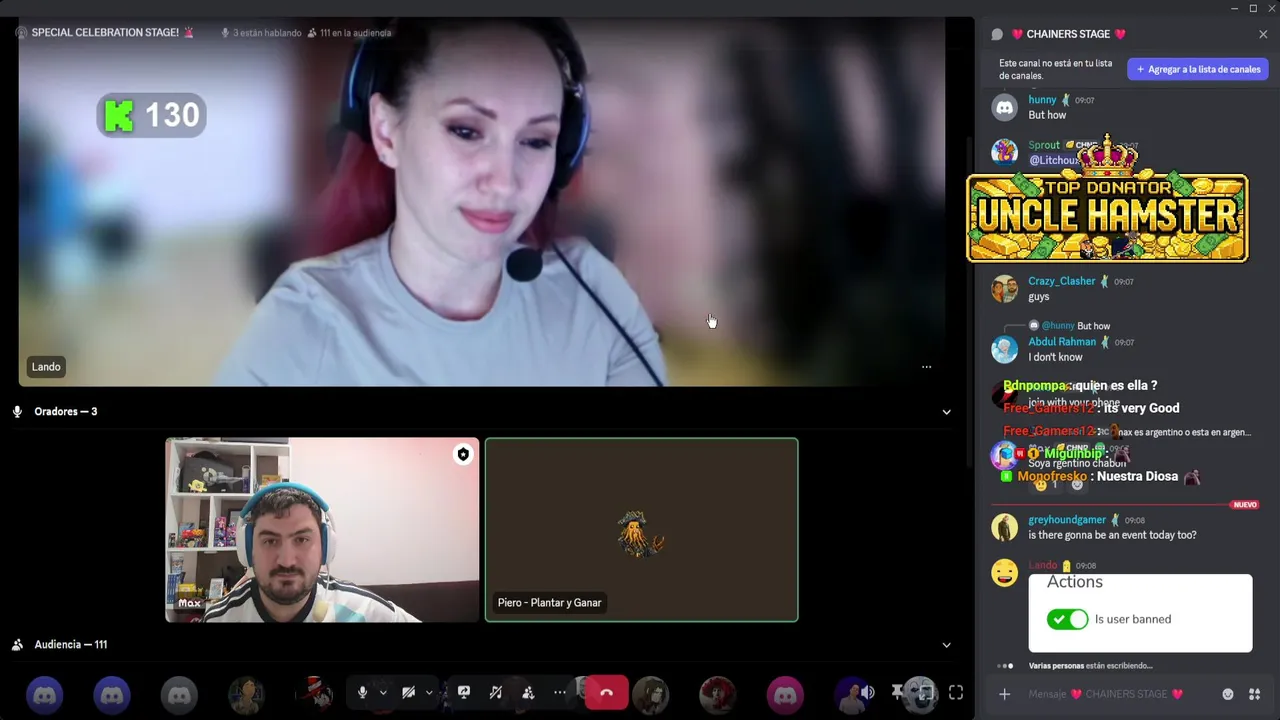
Task: Open Abdul Rahman's username in chat
Action: point(1062,342)
